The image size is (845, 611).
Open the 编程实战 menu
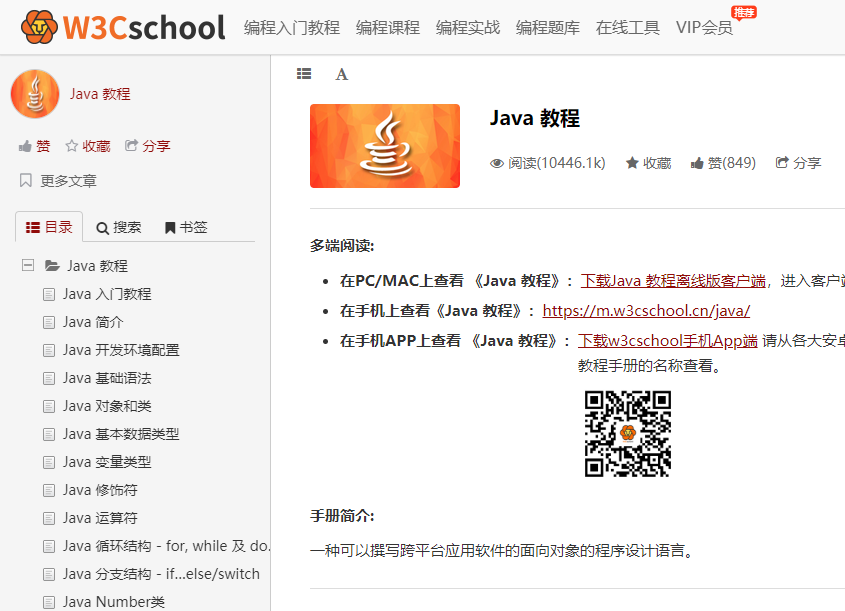click(468, 27)
